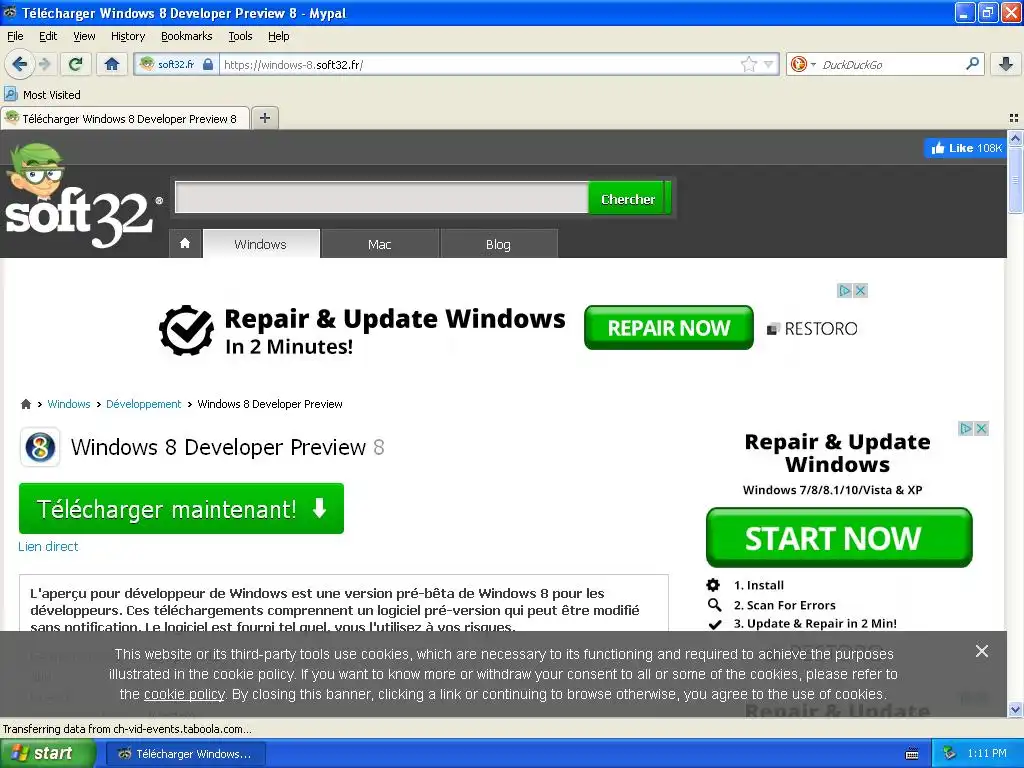The image size is (1024, 768).
Task: Click the AdChoices icon on sidebar ad
Action: click(966, 428)
